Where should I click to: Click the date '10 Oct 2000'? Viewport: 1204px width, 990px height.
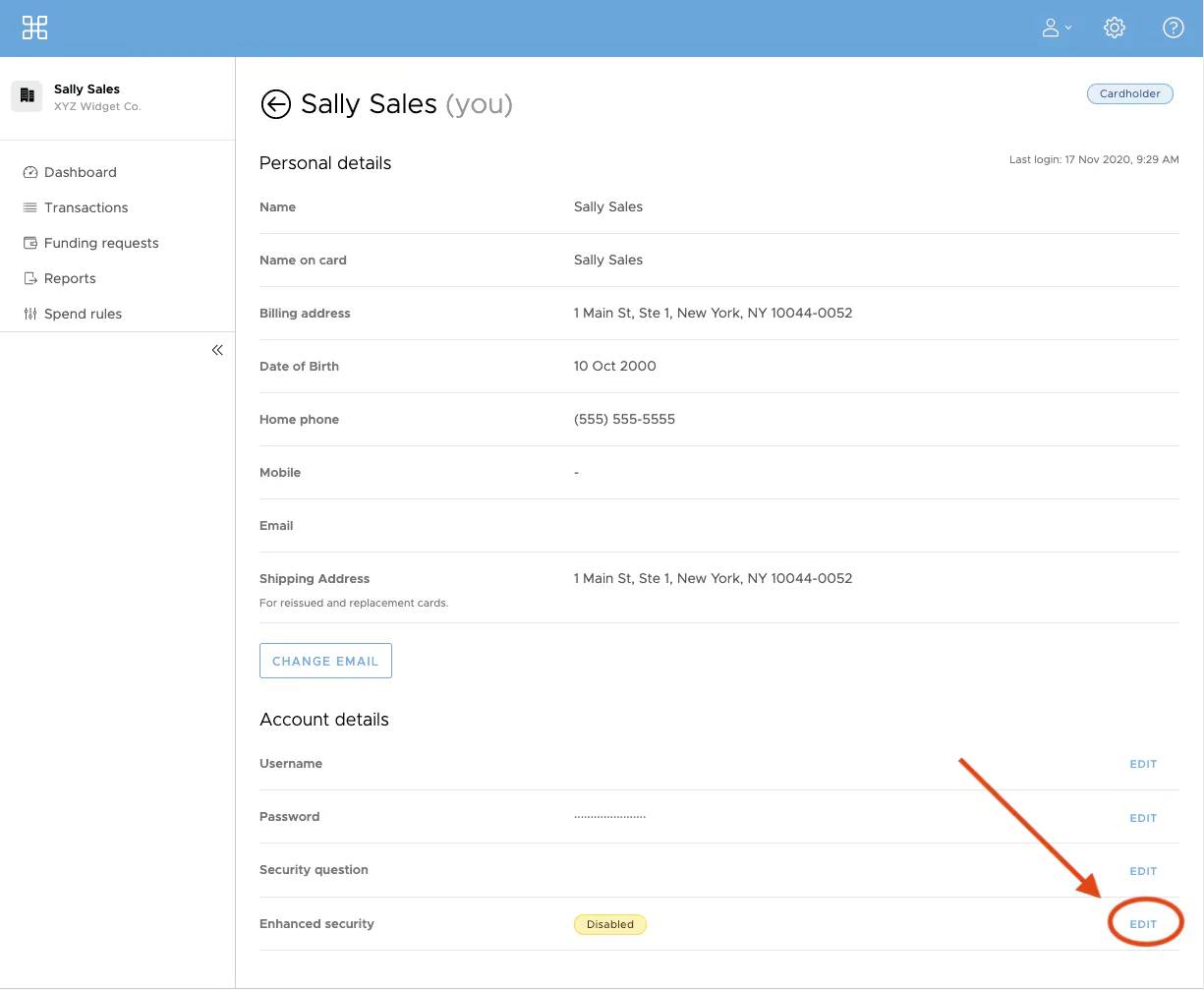(x=614, y=366)
